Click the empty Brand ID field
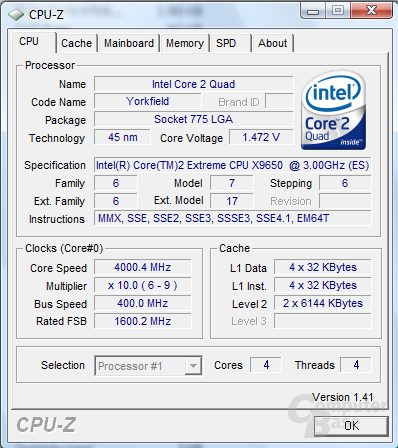This screenshot has width=398, height=448. point(279,101)
